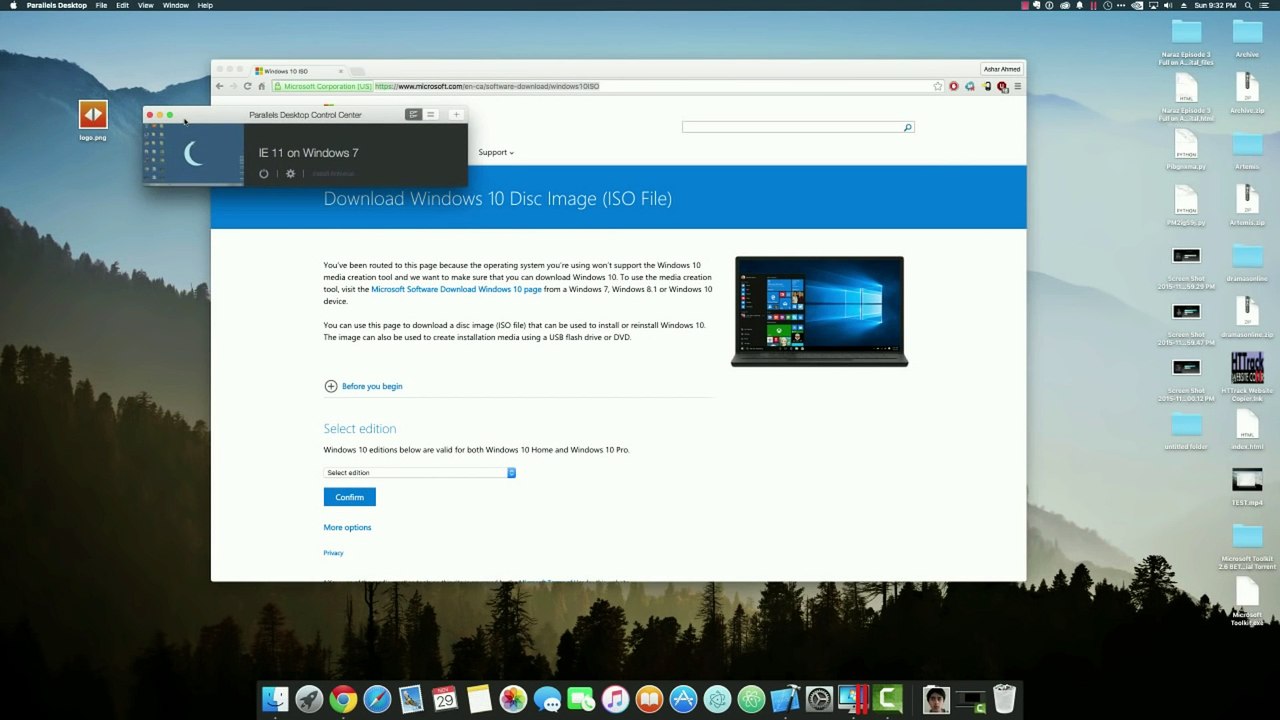Viewport: 1280px width, 720px height.
Task: Open Photos from the Dock
Action: tap(513, 699)
